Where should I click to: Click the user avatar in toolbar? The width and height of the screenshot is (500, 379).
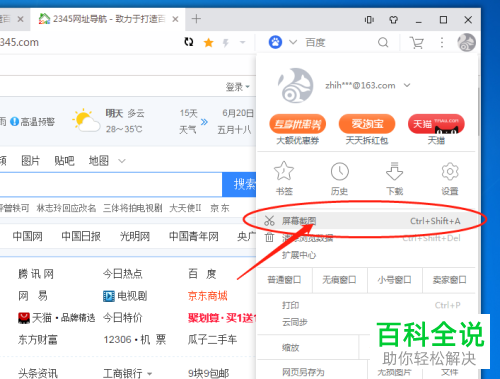point(466,42)
